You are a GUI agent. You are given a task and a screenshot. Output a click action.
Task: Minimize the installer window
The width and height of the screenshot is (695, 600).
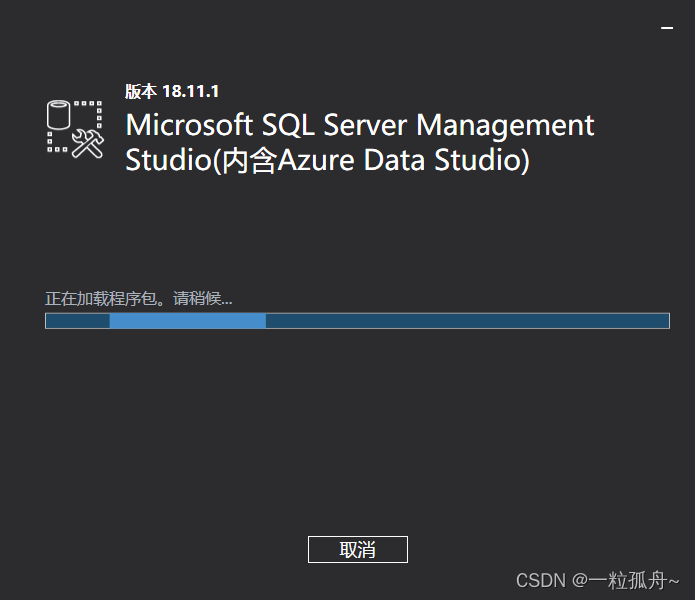667,28
